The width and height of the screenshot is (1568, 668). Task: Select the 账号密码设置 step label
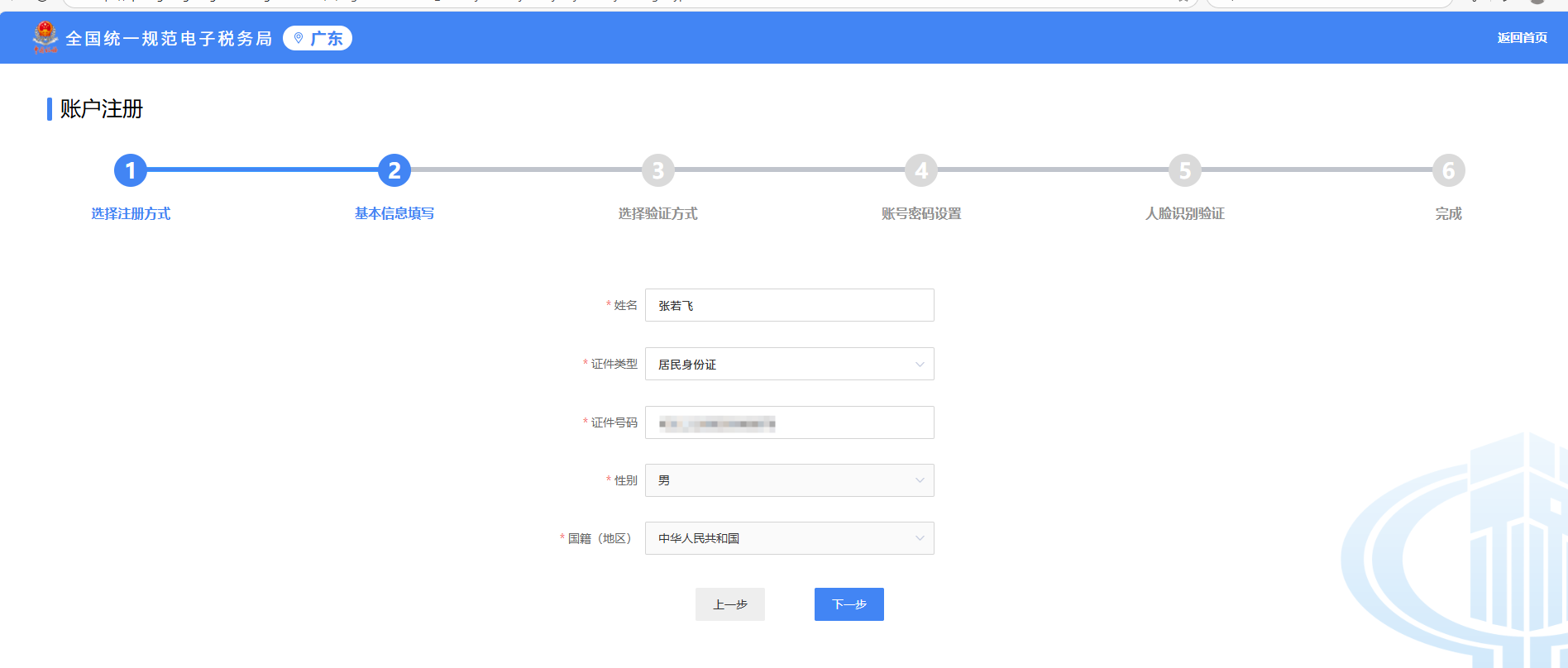pos(921,213)
